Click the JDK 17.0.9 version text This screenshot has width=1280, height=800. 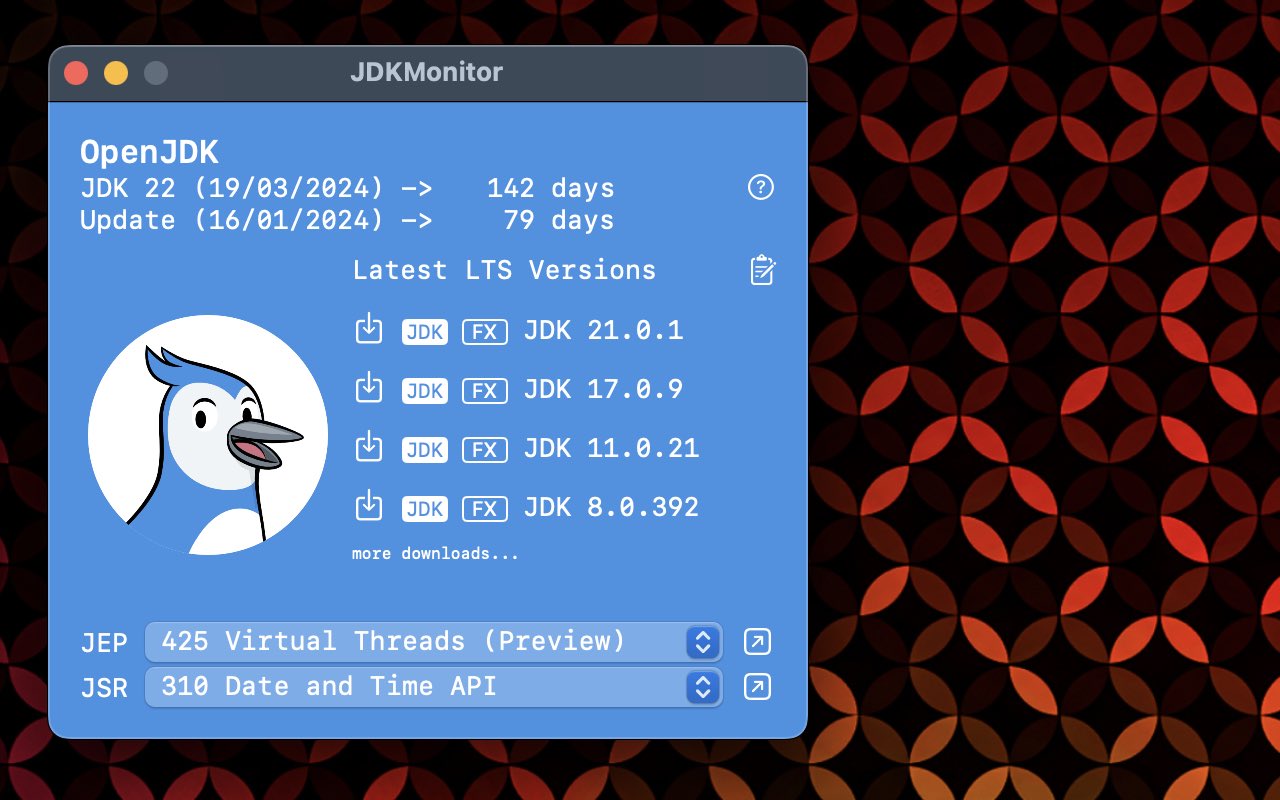(x=603, y=389)
